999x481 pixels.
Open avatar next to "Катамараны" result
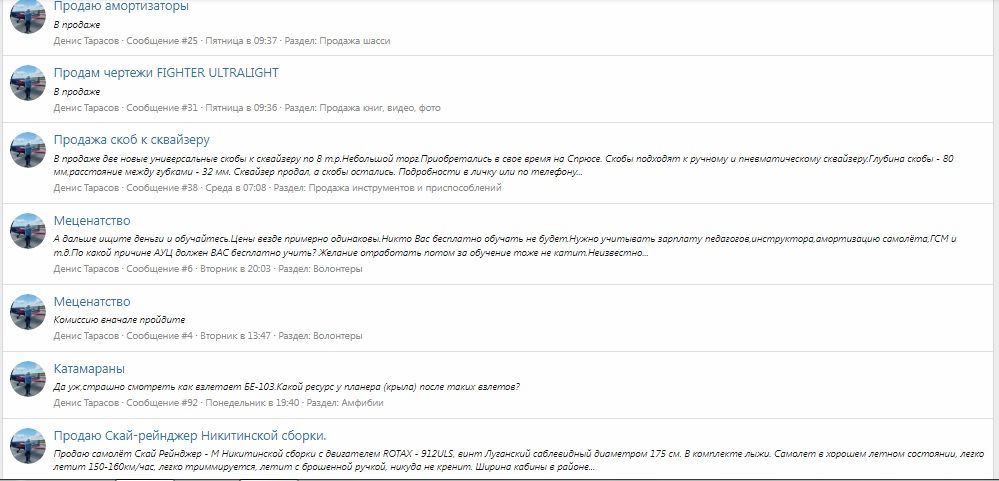click(x=27, y=379)
